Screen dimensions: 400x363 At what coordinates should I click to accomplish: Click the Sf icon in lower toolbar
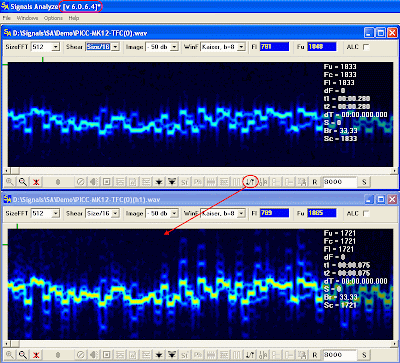coord(185,355)
